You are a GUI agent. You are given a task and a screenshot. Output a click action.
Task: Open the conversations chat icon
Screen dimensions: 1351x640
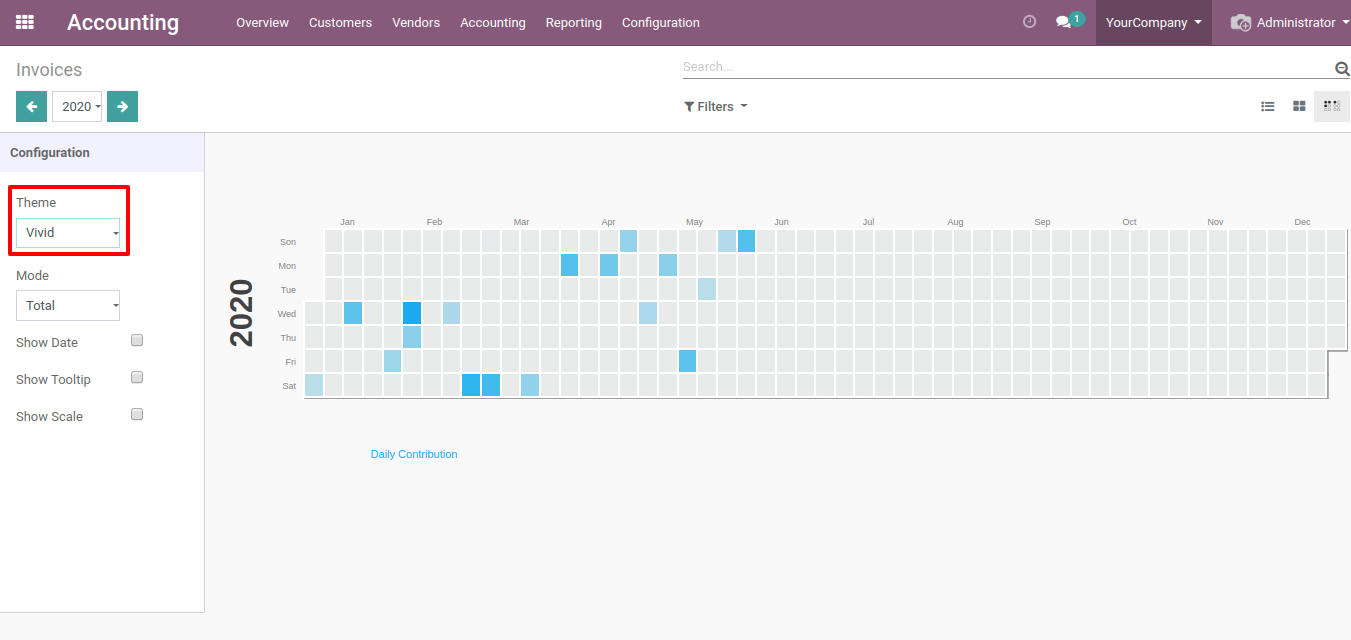click(x=1063, y=22)
